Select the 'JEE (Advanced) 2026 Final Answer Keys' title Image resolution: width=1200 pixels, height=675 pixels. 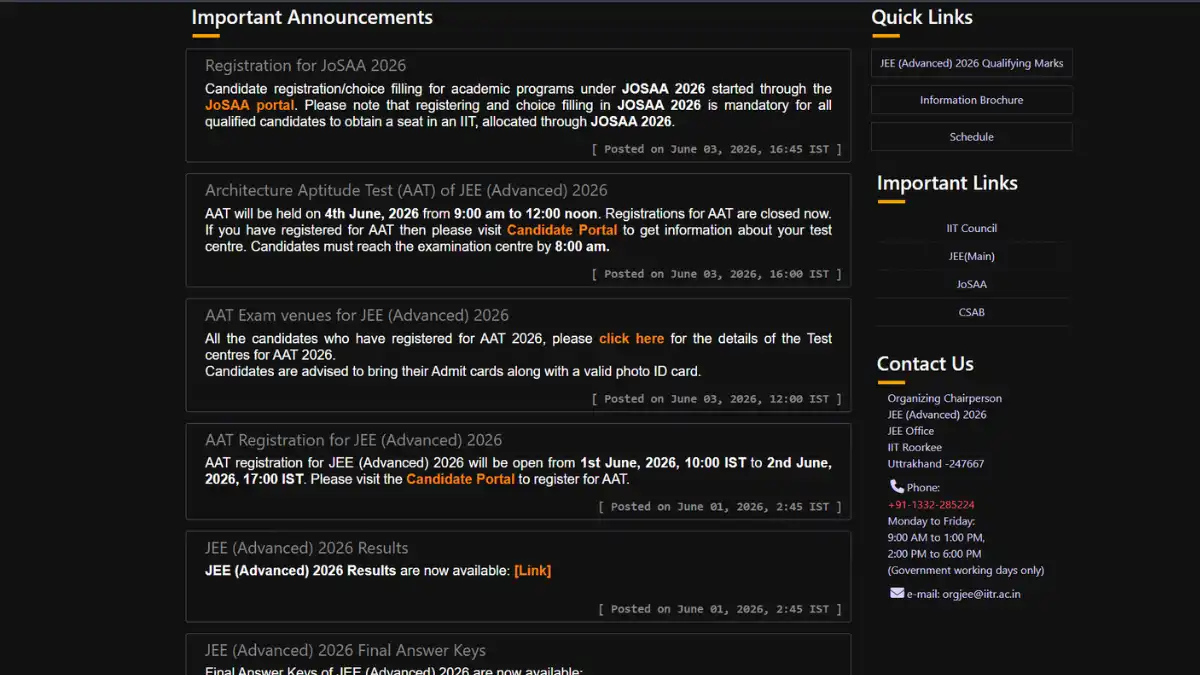coord(346,650)
